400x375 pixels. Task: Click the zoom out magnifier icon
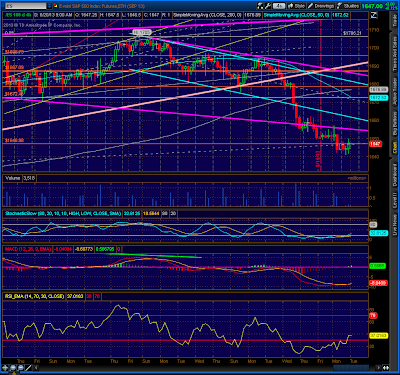click(21, 368)
